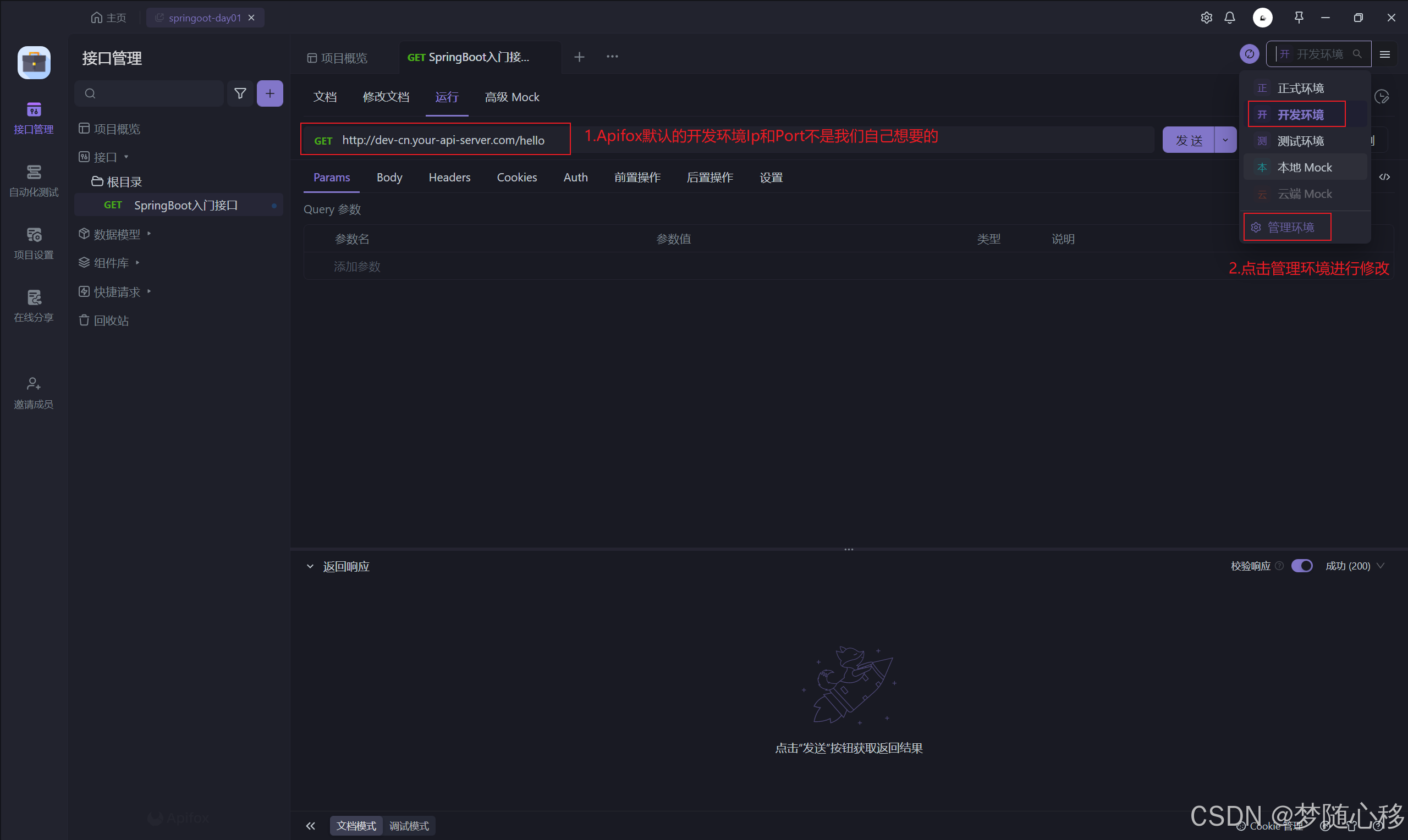Switch to the Headers tab
This screenshot has width=1408, height=840.
pos(449,178)
